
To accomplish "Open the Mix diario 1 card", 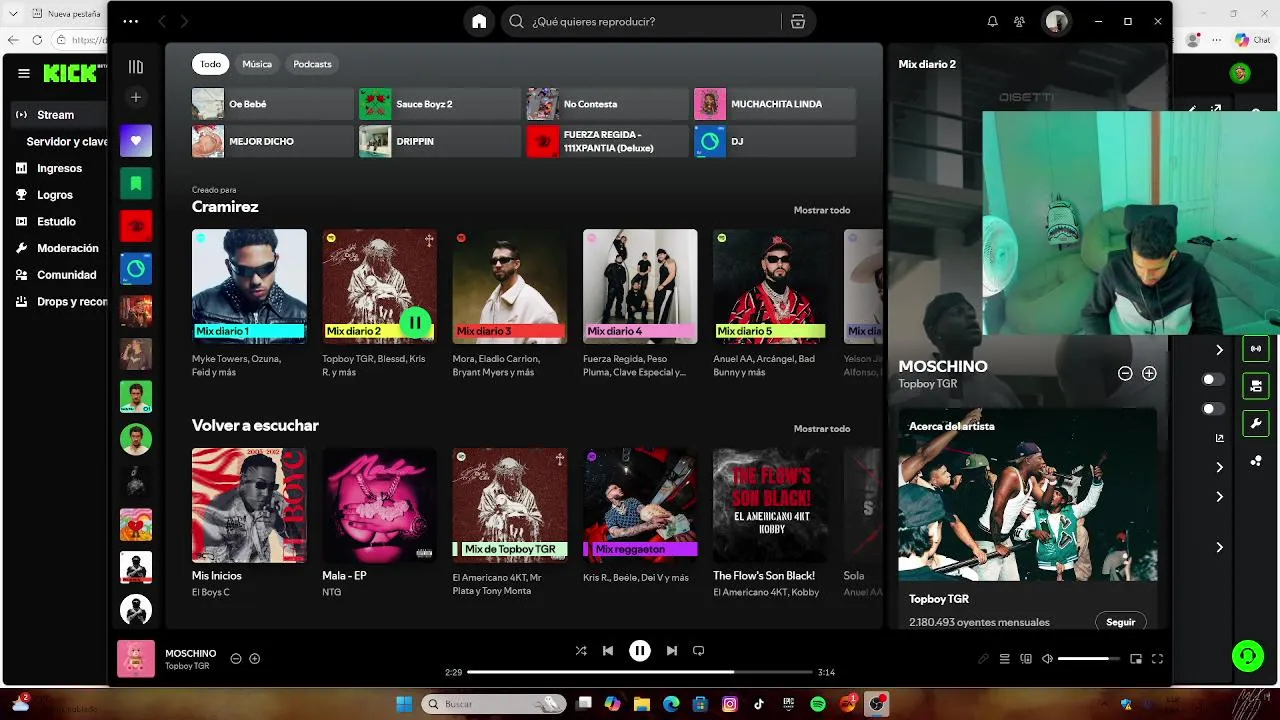I will [249, 304].
